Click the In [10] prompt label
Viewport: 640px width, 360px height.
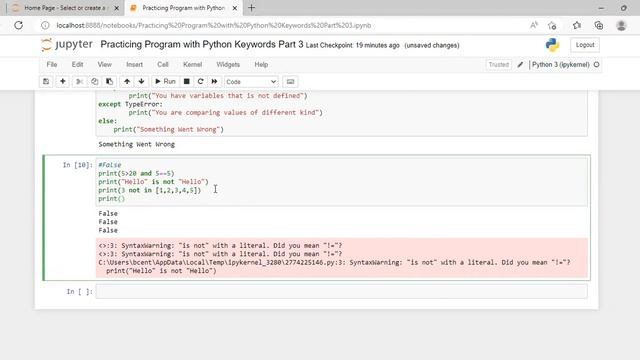click(78, 165)
